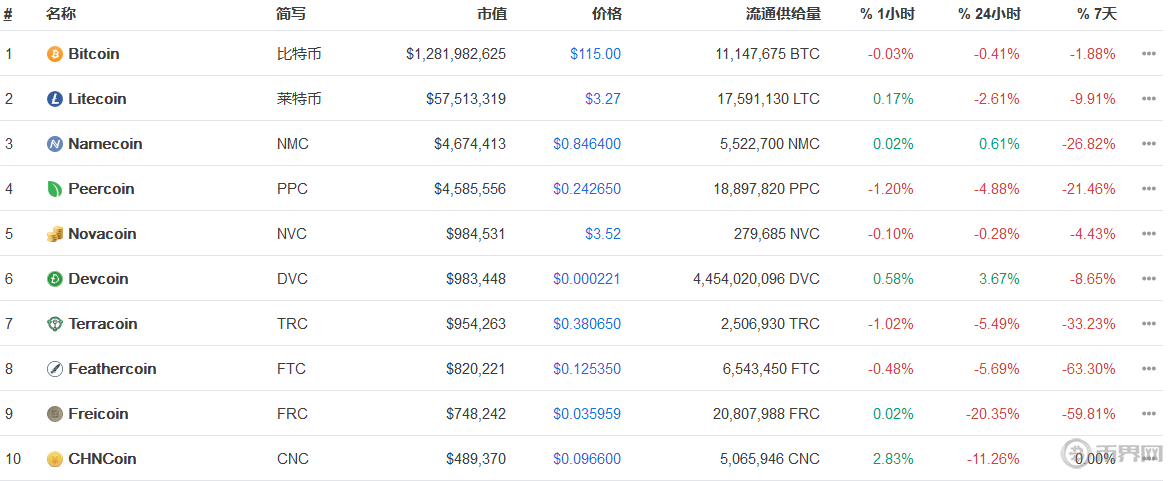Click the Novacoin price $3.52 link
Viewport: 1174px width, 481px height.
(x=603, y=234)
